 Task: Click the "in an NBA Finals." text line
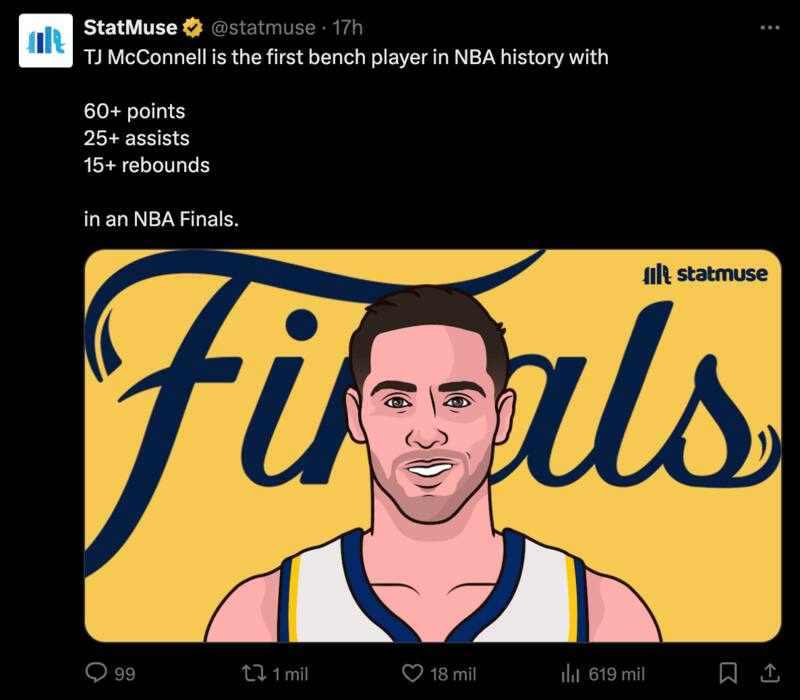(162, 220)
